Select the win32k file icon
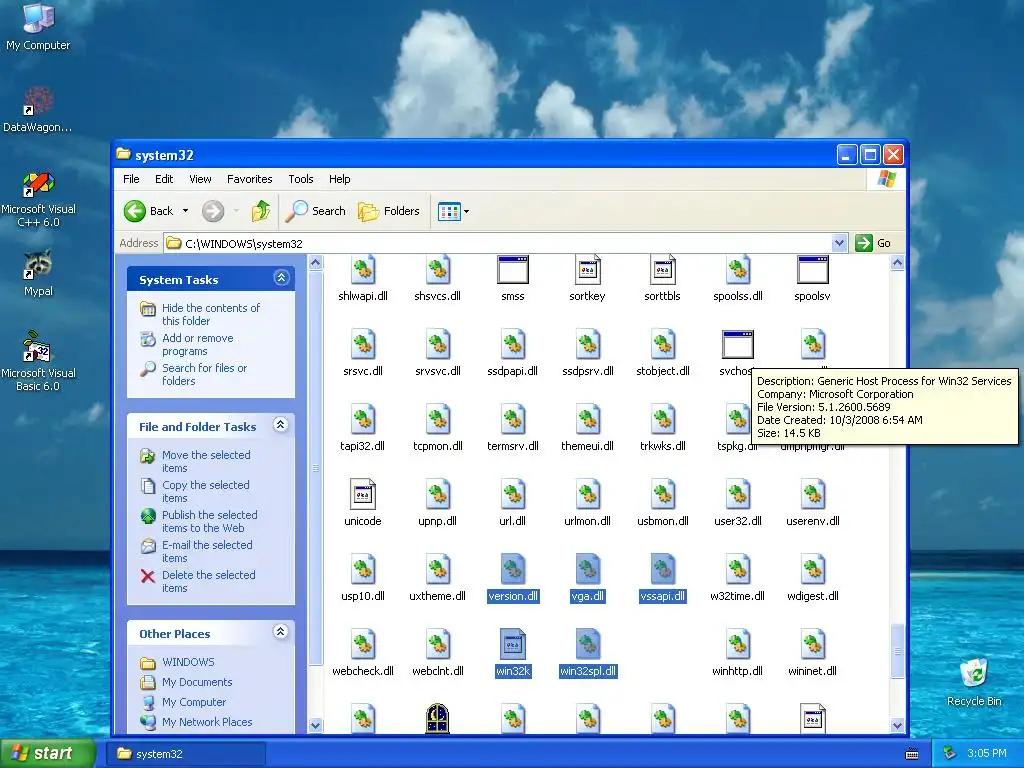Screen dimensions: 1024x768 click(x=513, y=645)
